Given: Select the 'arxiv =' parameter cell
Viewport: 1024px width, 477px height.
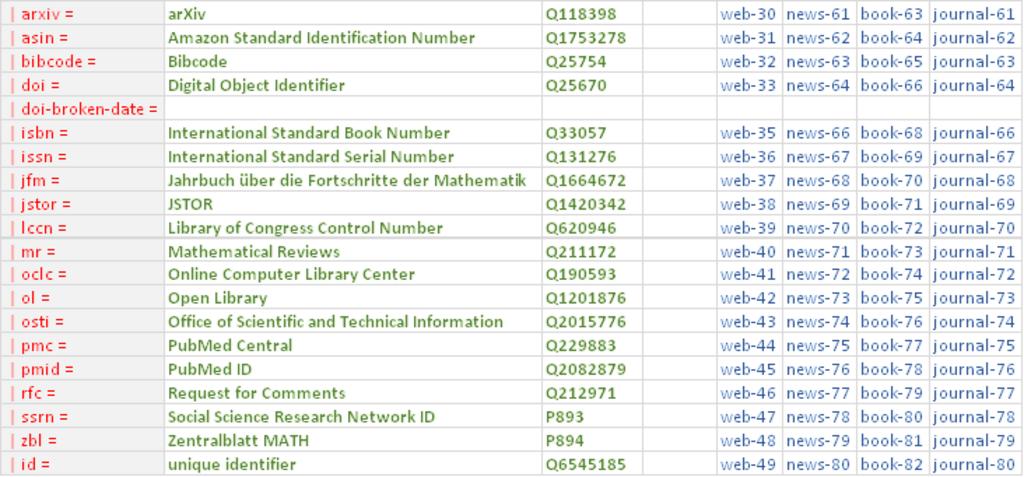Looking at the screenshot, I should click(x=82, y=14).
